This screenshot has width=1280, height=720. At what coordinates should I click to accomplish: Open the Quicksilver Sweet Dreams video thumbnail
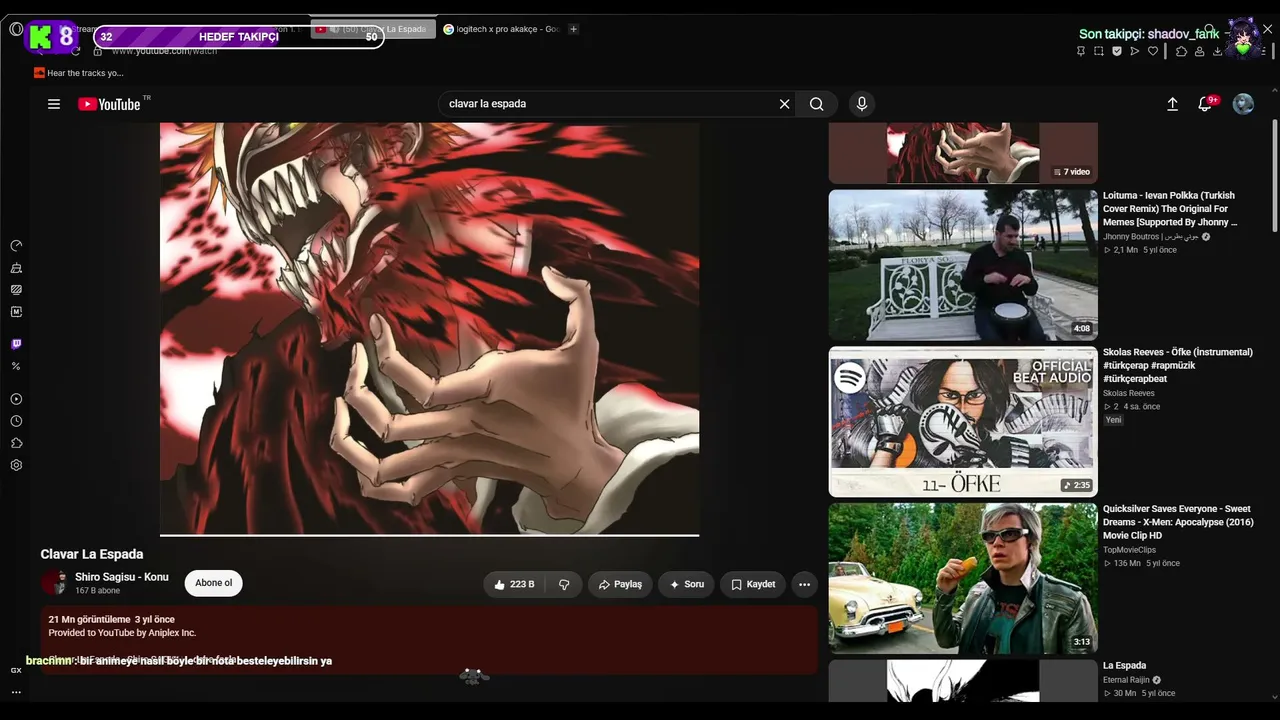963,578
